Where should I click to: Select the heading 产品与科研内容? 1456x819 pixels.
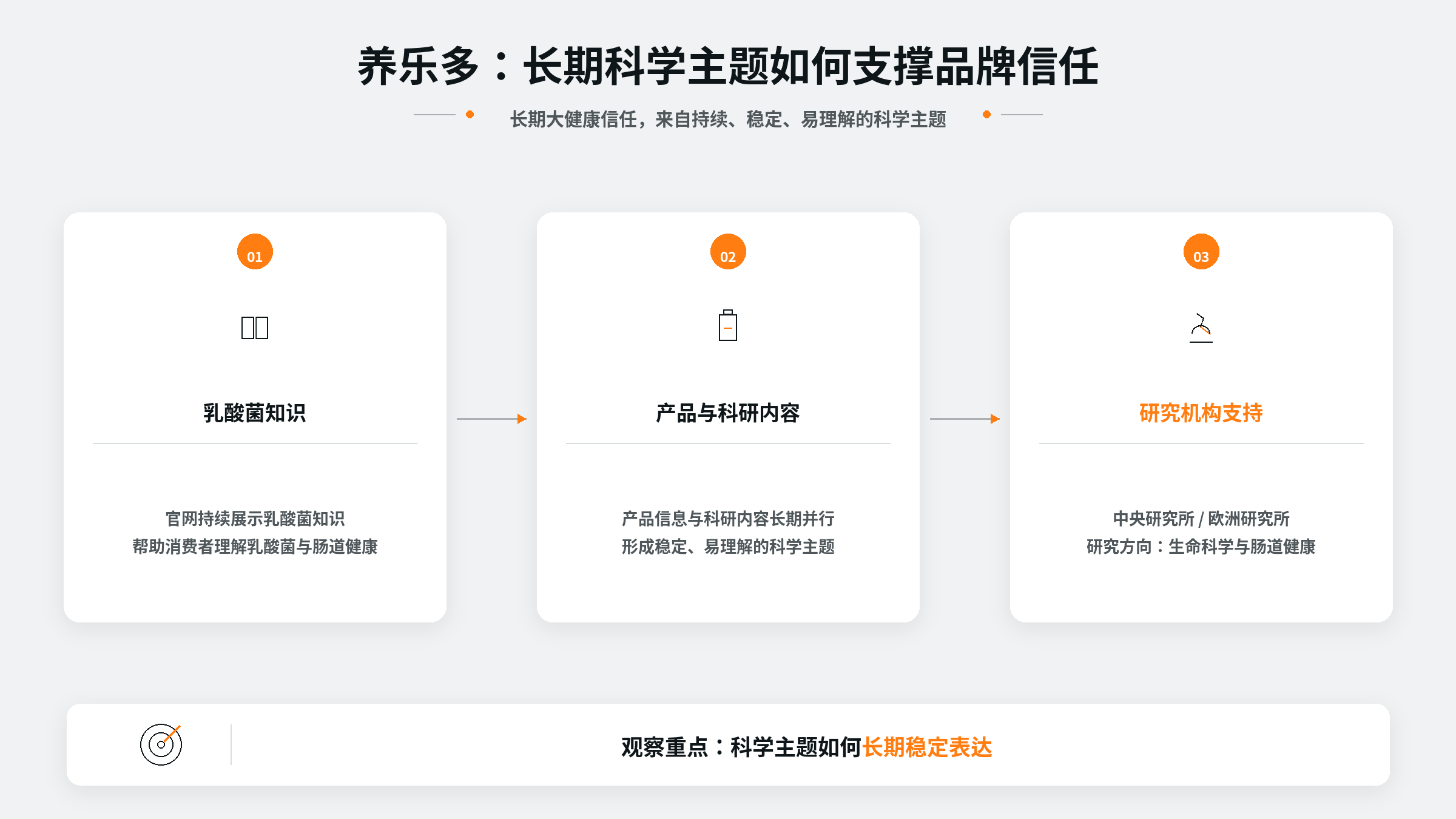click(728, 413)
